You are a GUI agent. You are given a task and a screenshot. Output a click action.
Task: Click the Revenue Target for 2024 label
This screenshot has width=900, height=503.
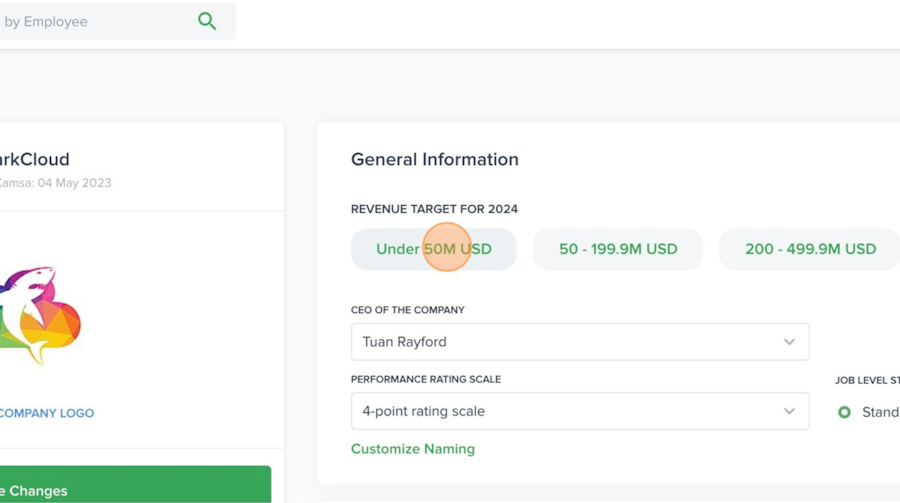tap(434, 209)
